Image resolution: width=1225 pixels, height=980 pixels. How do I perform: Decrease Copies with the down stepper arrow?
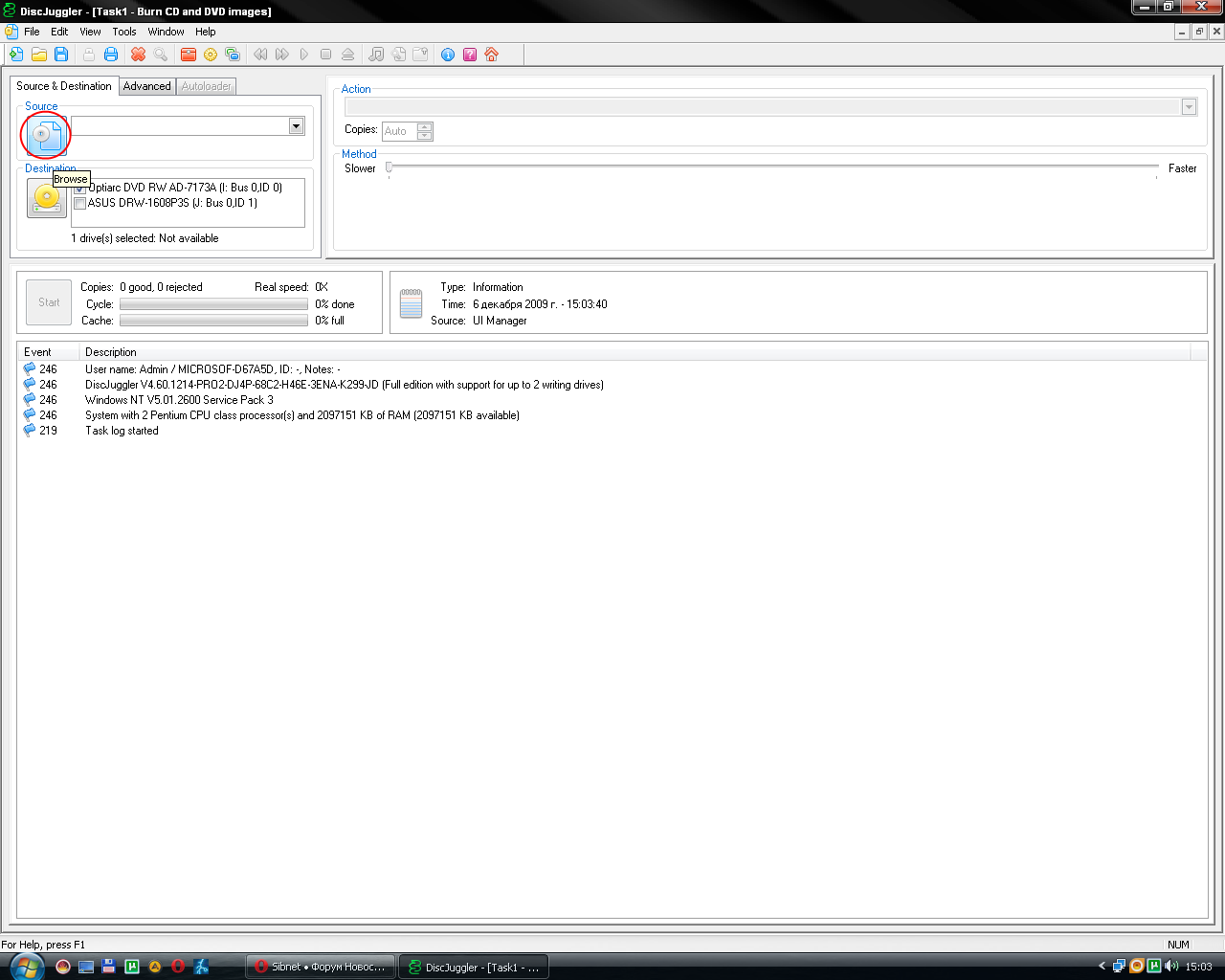click(x=425, y=136)
